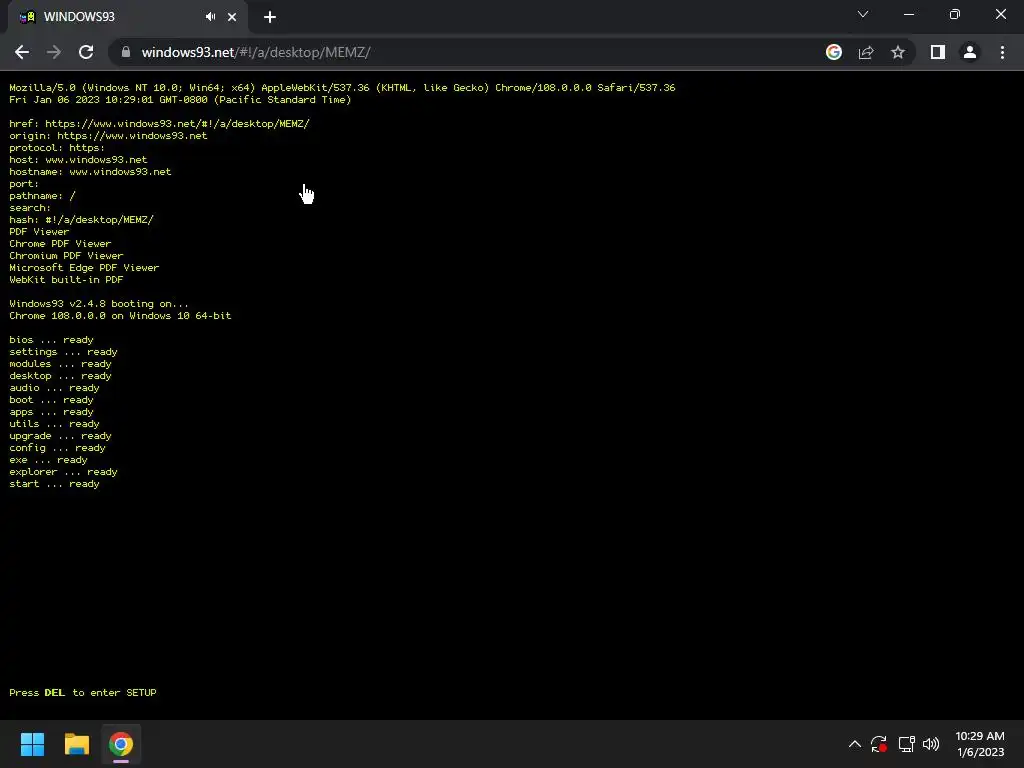This screenshot has width=1024, height=768.
Task: Click the 'explorer ... ready' line
Action: coord(63,472)
